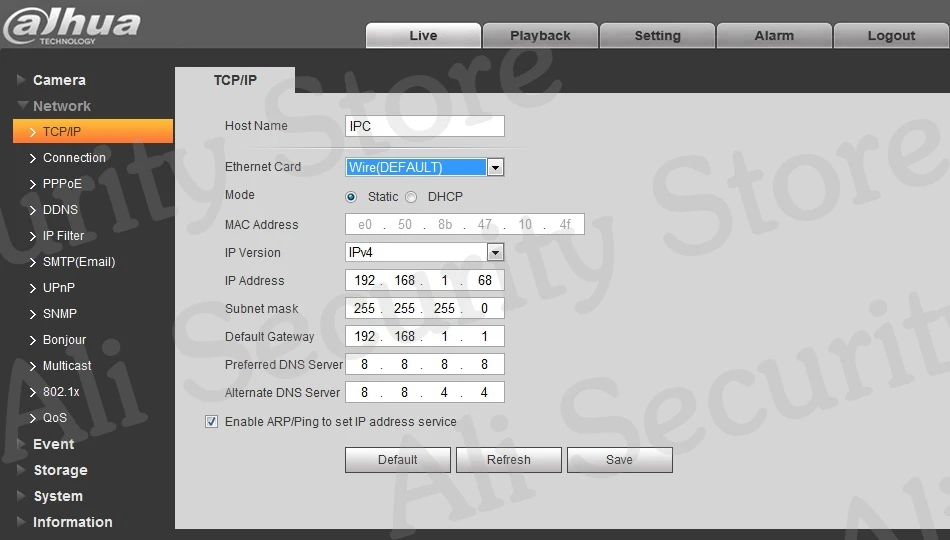
Task: Click the Subnet mask last octet 0
Action: pyautogui.click(x=485, y=308)
